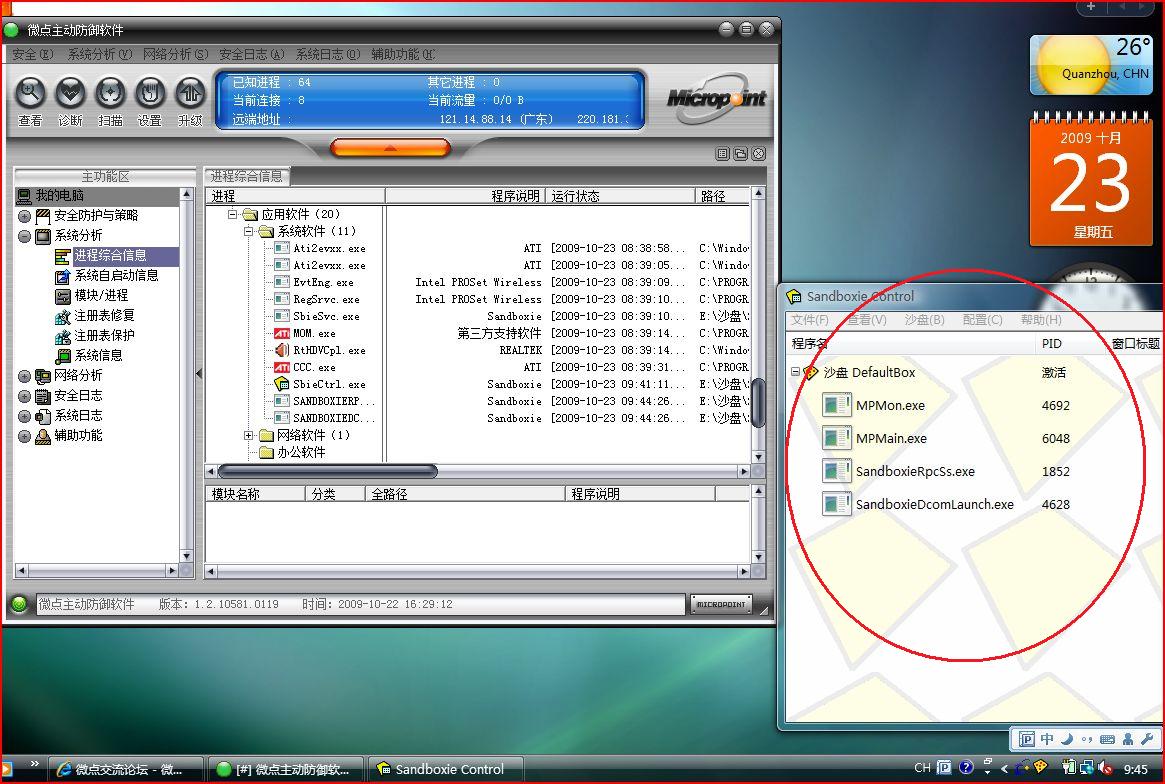Open the 系统日志(O) menu

pos(328,54)
